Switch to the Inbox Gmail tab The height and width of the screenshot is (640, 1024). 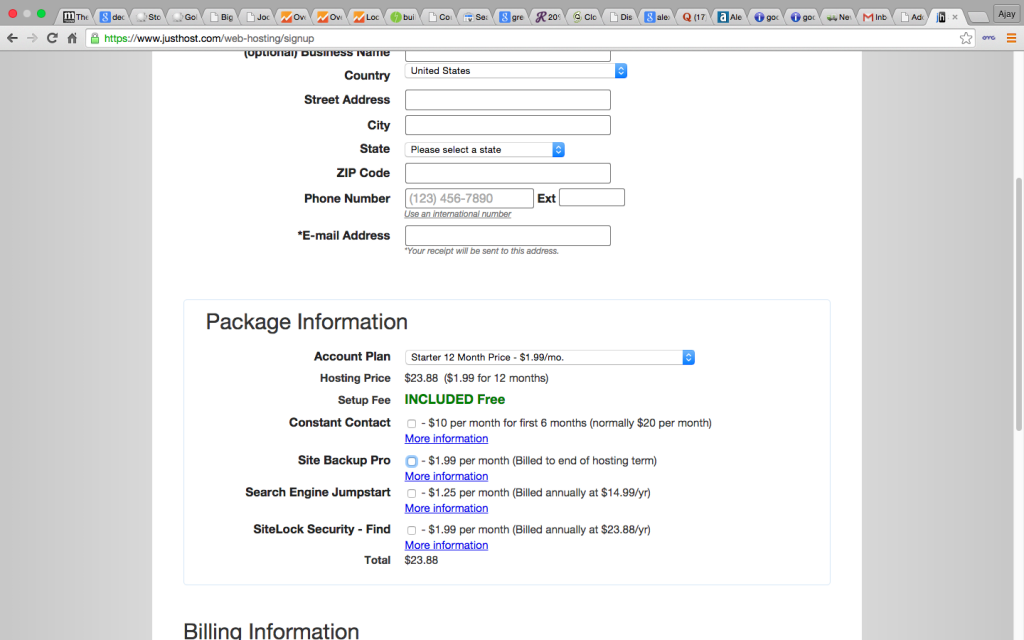coord(876,17)
